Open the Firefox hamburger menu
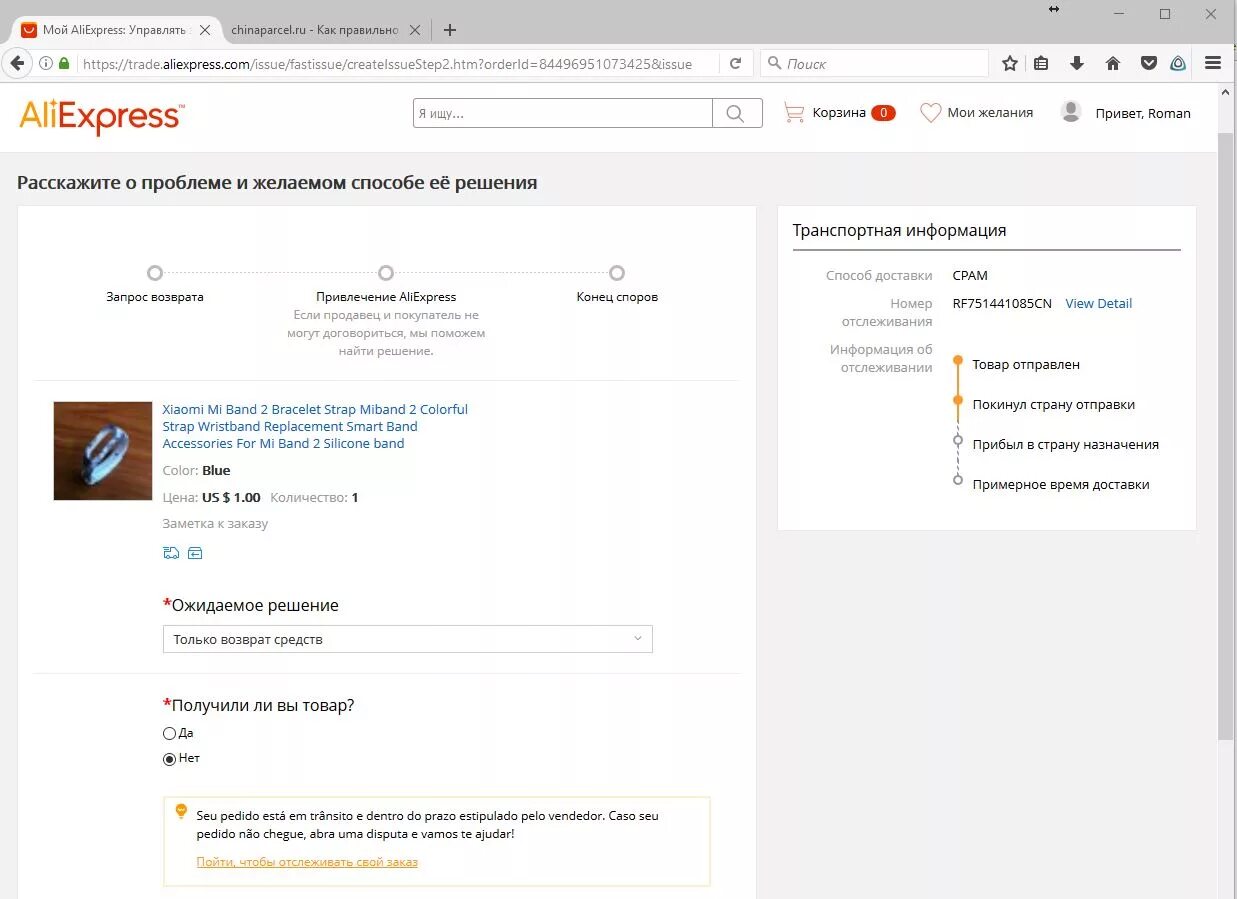Image resolution: width=1237 pixels, height=899 pixels. 1213,63
